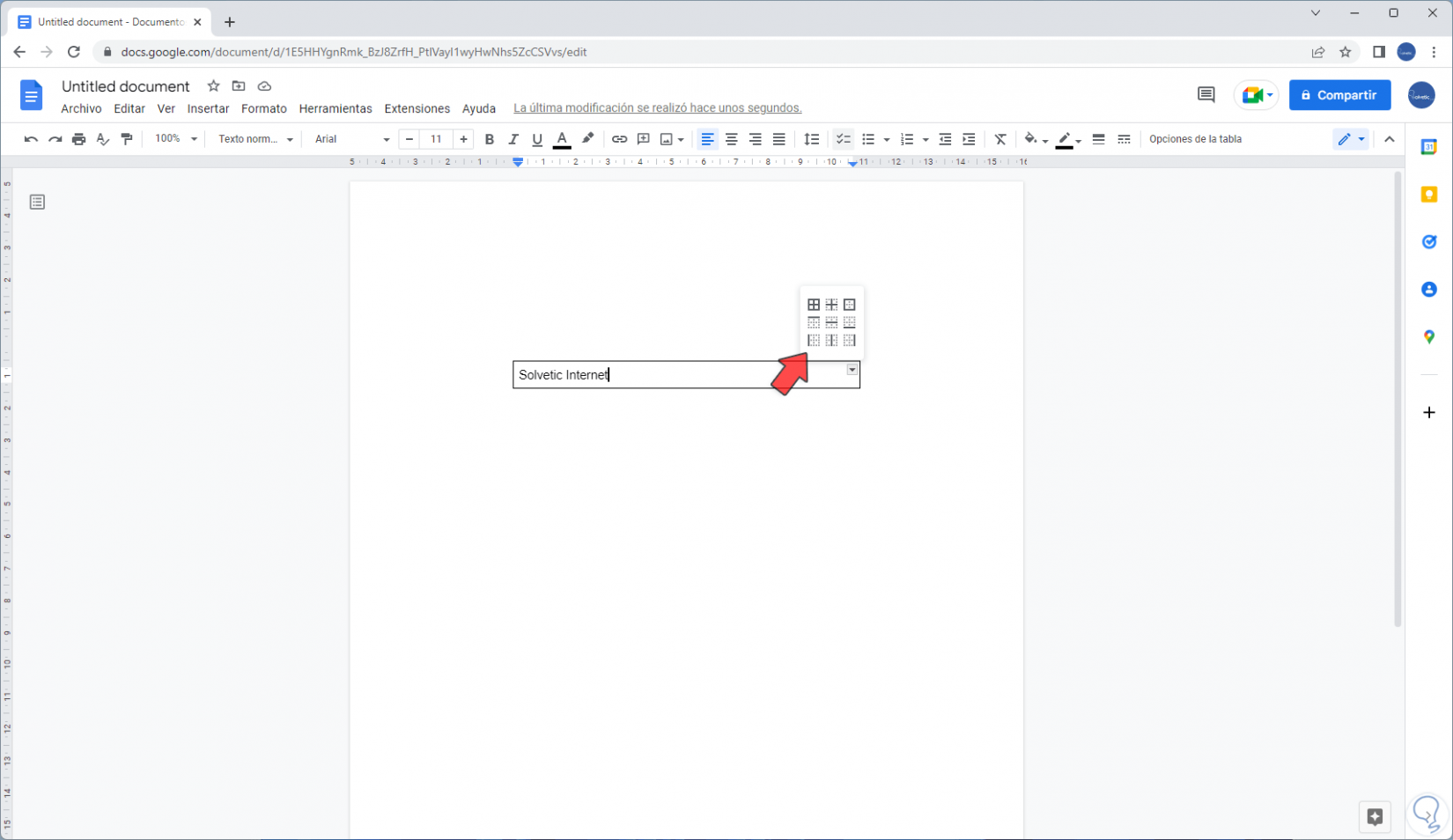Apply top border to the cell
1453x840 pixels.
point(814,322)
